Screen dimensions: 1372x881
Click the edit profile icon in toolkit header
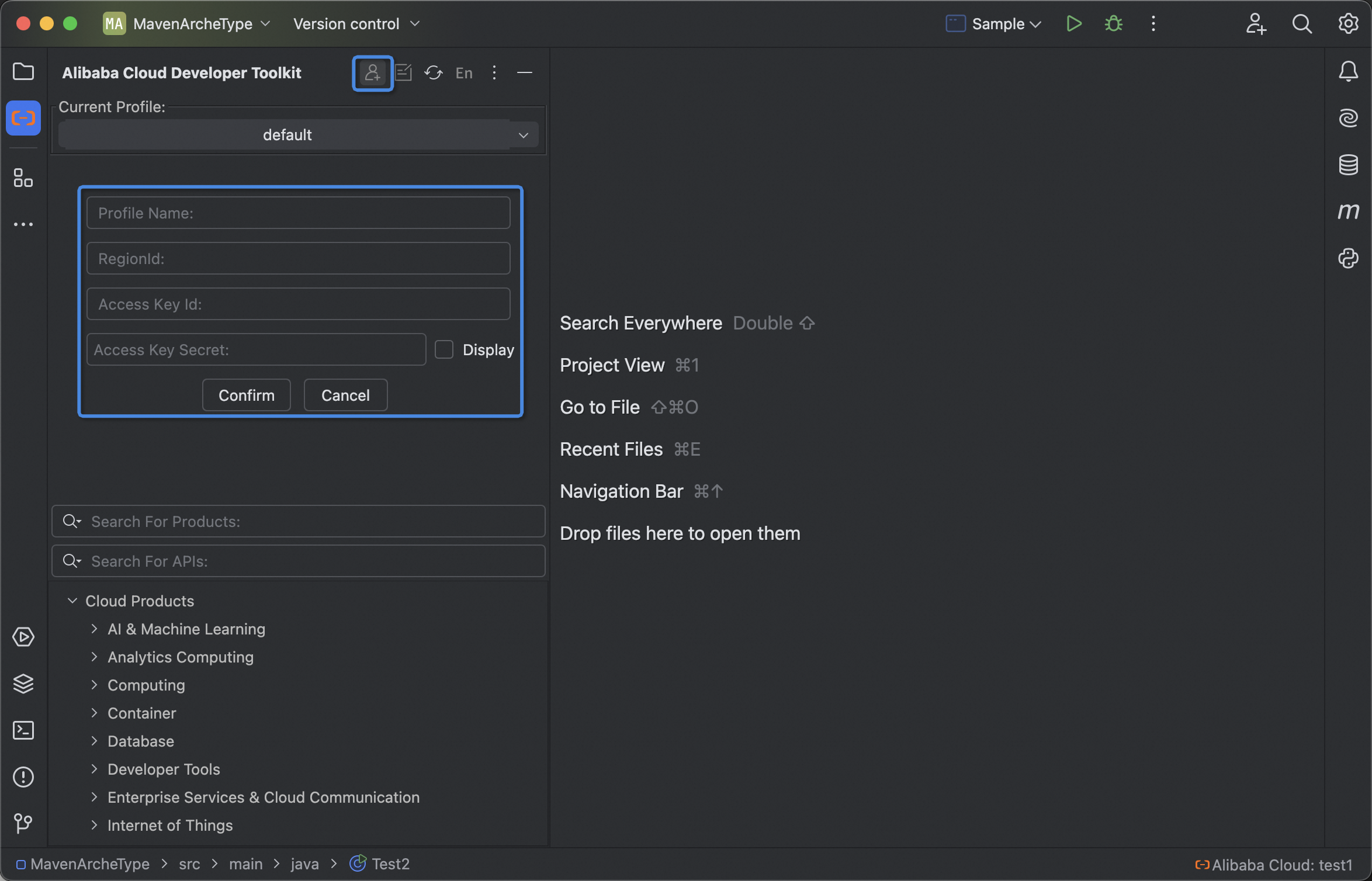(404, 73)
